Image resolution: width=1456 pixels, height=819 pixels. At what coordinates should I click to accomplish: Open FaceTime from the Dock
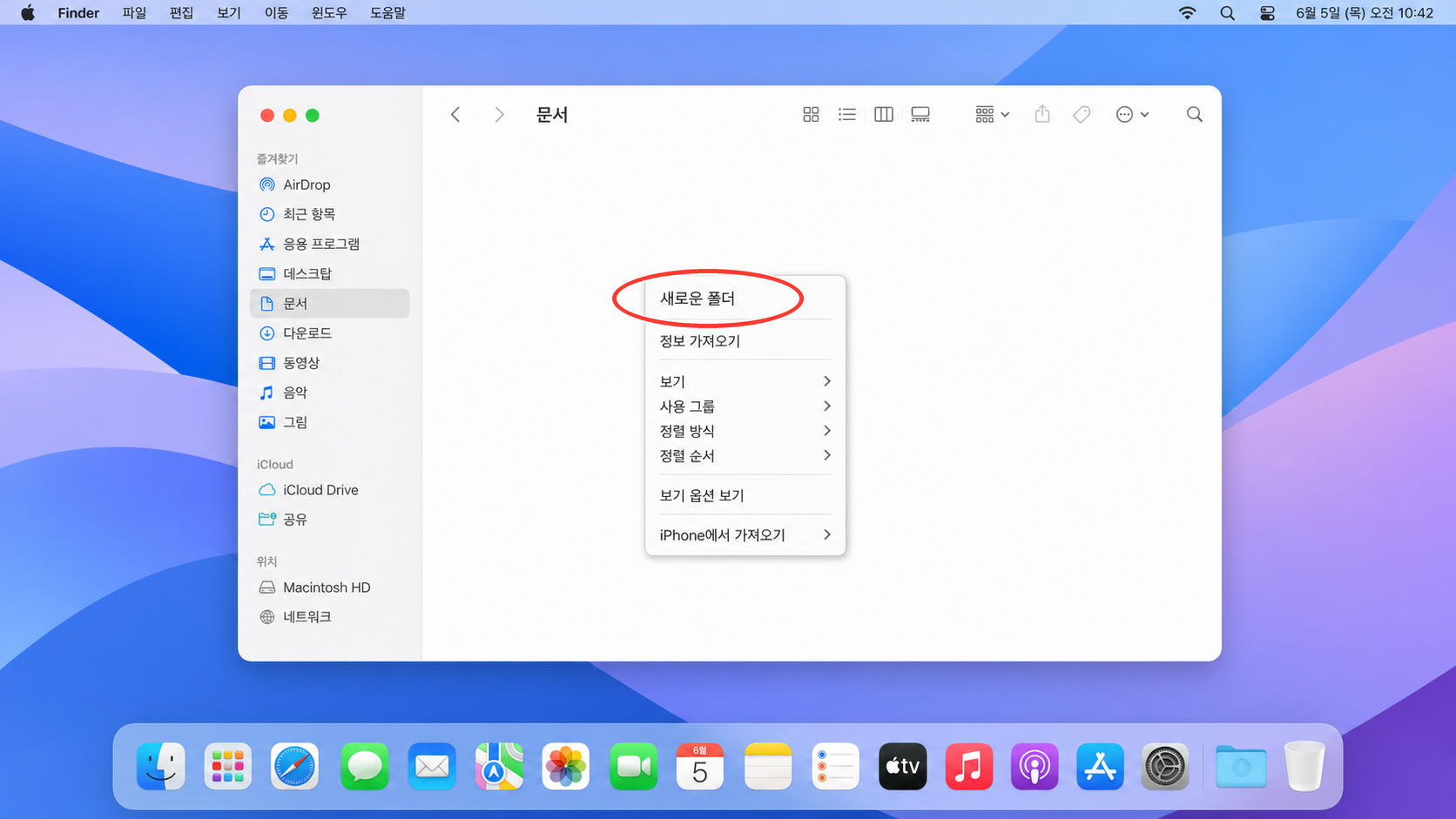[x=633, y=767]
